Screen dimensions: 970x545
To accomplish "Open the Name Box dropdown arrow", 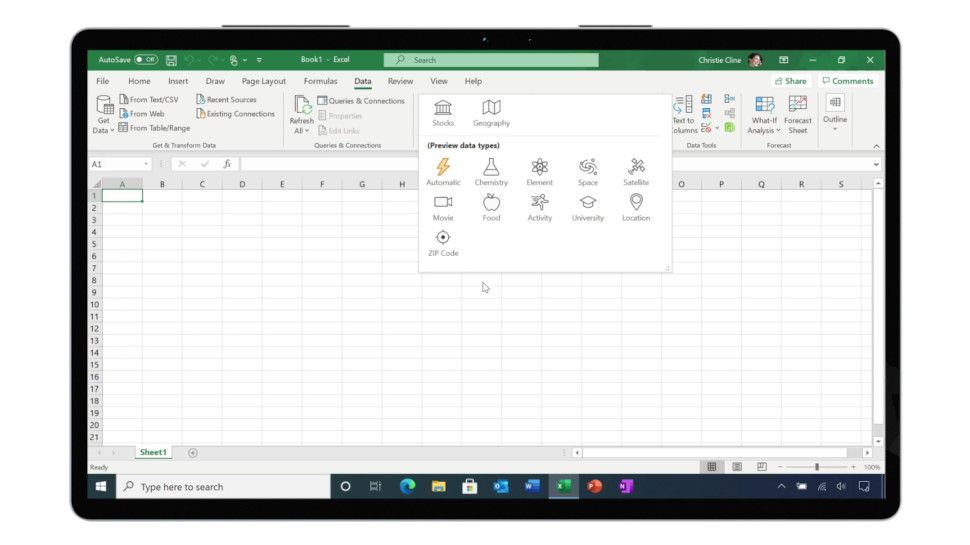I will coord(146,164).
